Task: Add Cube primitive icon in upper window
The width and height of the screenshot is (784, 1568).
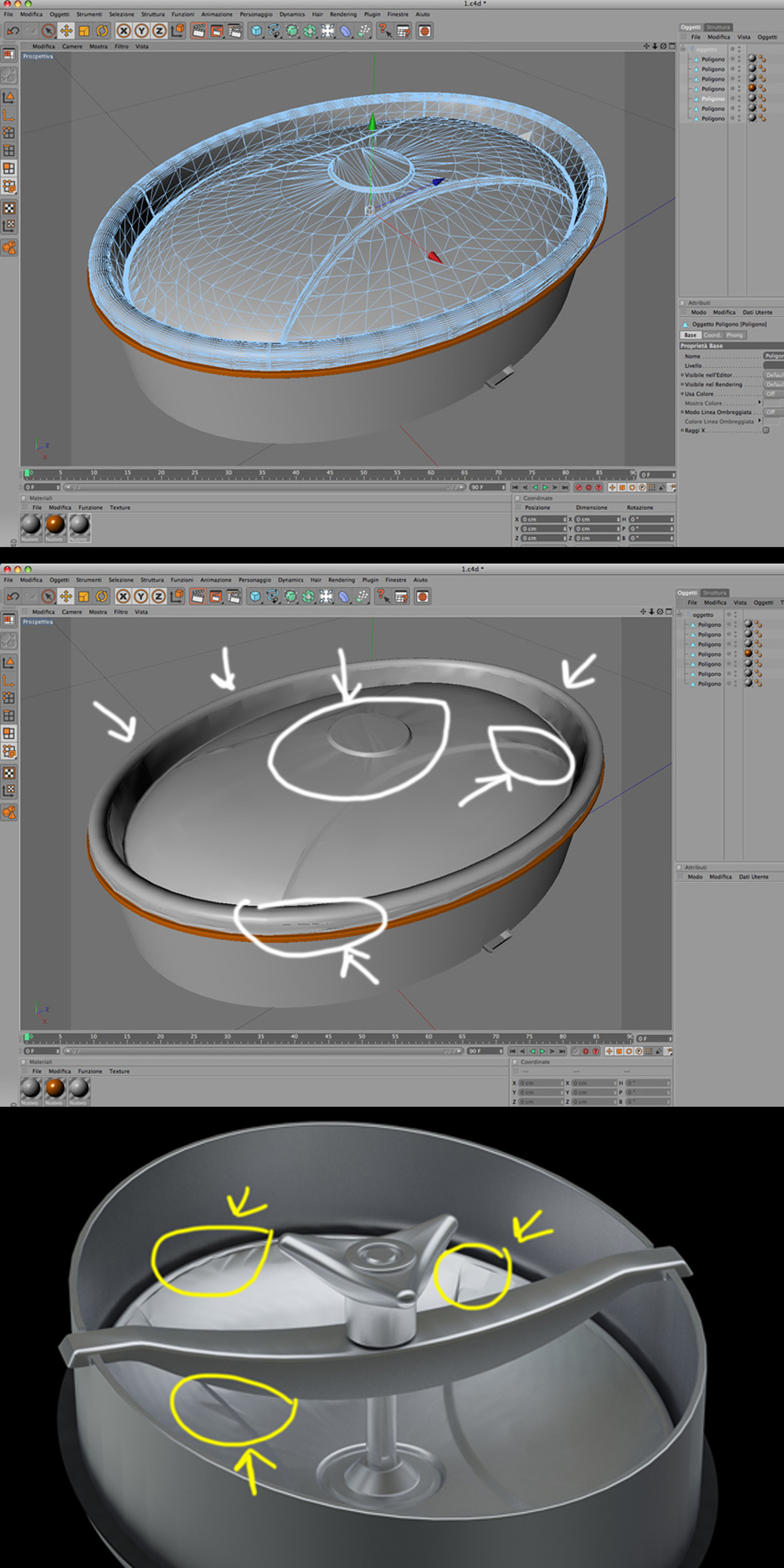Action: point(257,31)
